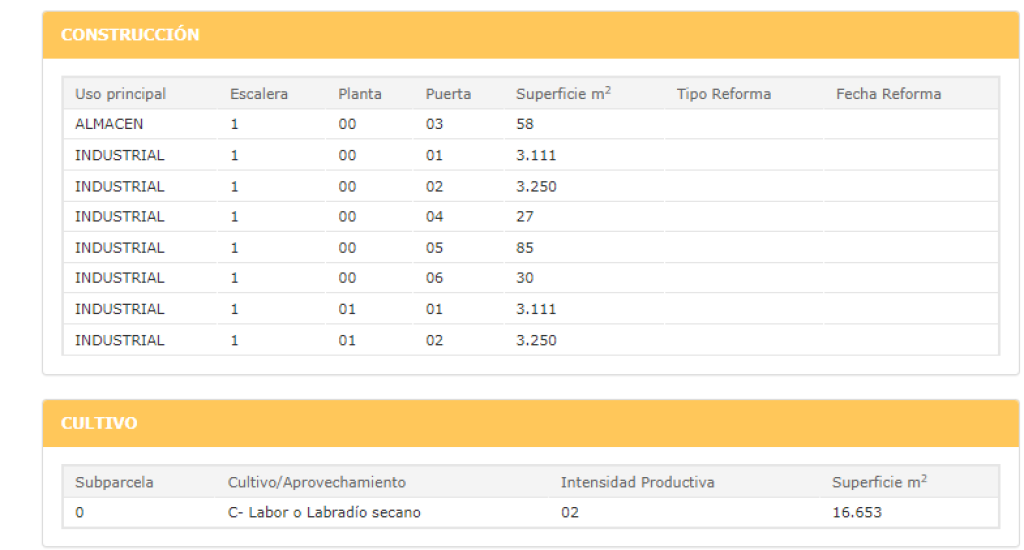Click the INDUSTRIAL row with puerta 04

click(x=530, y=217)
